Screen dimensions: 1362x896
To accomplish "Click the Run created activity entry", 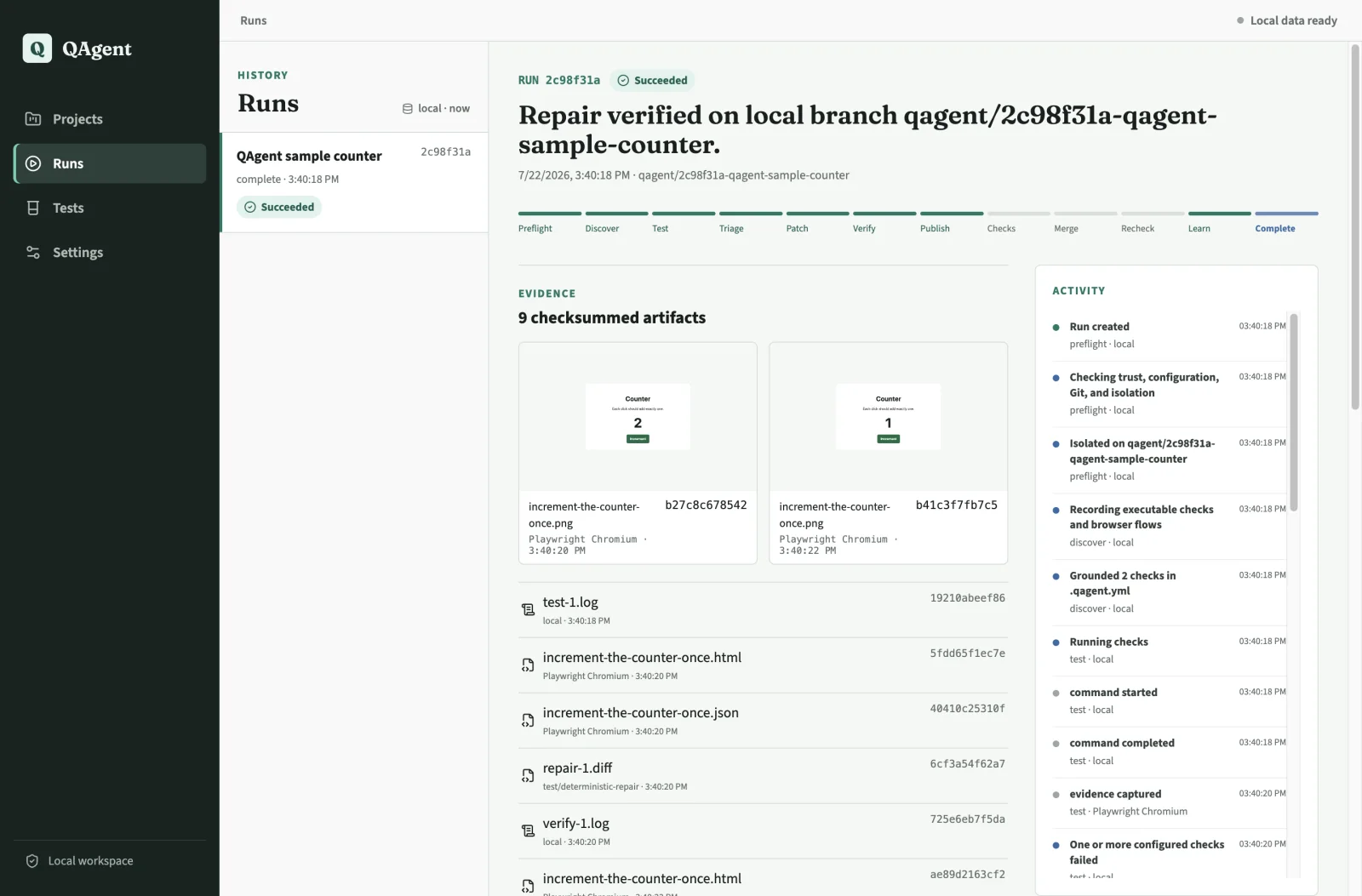I will point(1169,335).
